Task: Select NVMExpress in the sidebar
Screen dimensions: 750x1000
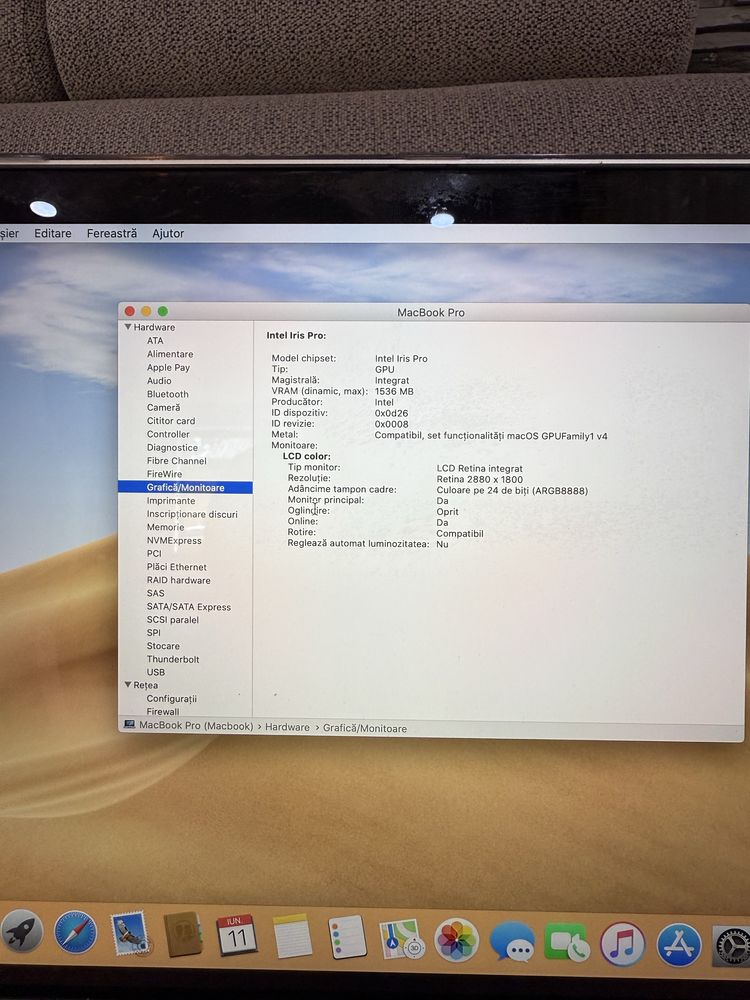Action: point(174,540)
